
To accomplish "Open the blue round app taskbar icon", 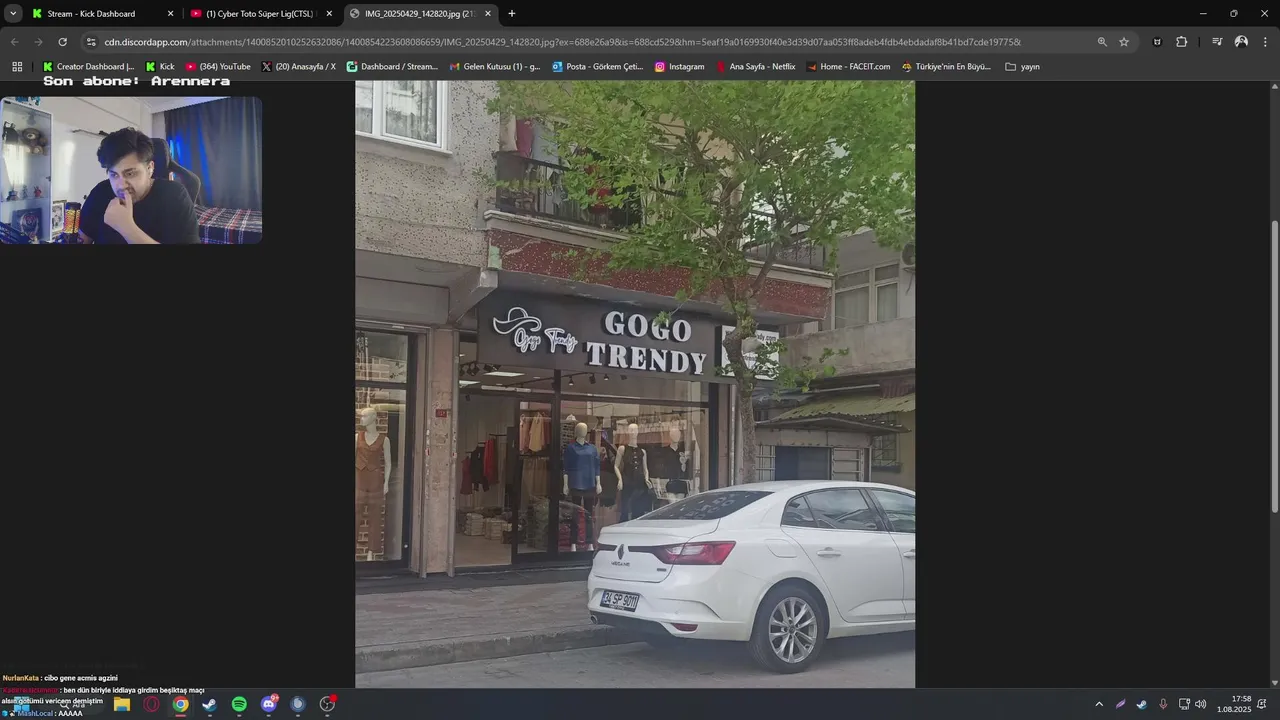I will [x=297, y=704].
